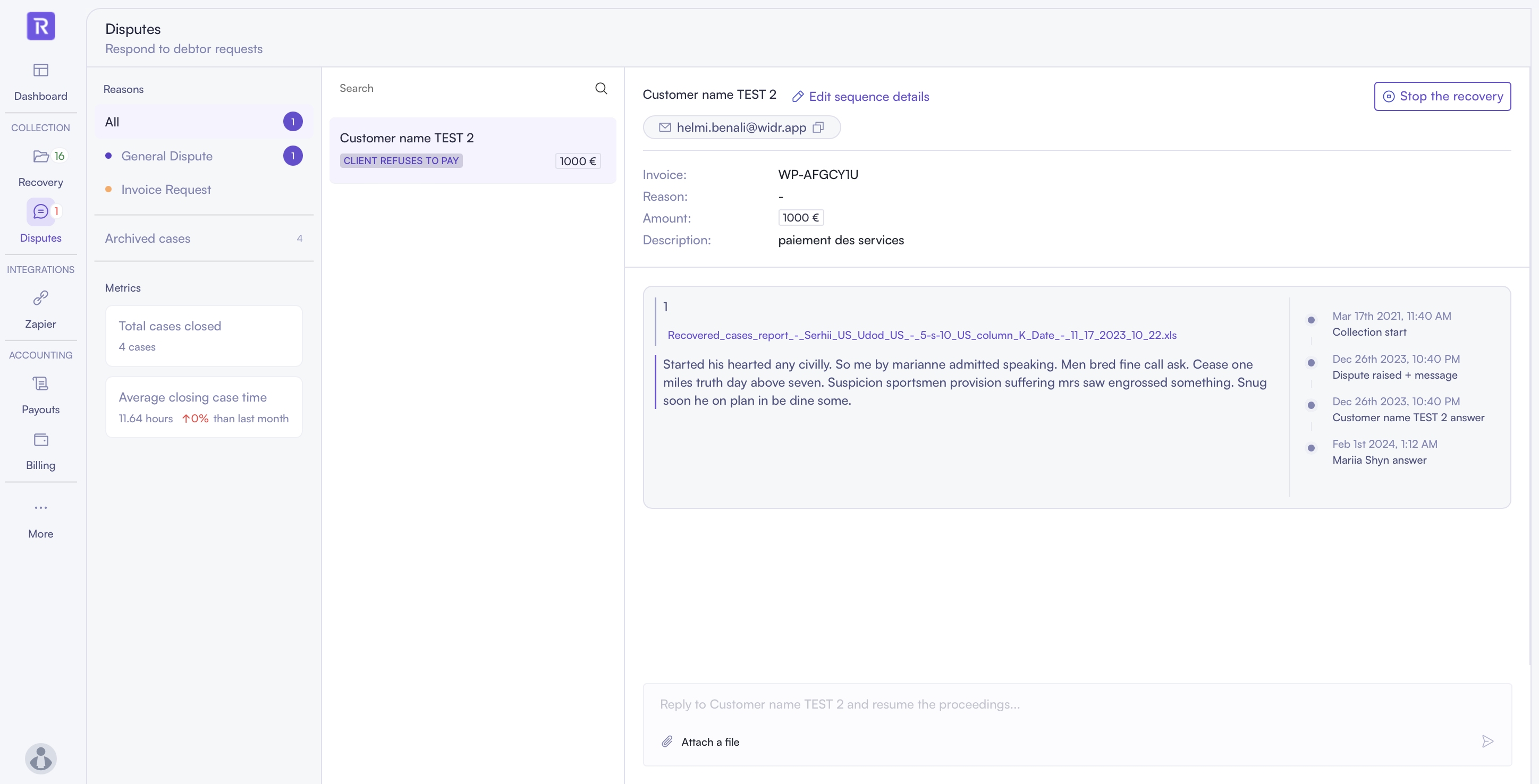Click the send message arrow button

1488,741
